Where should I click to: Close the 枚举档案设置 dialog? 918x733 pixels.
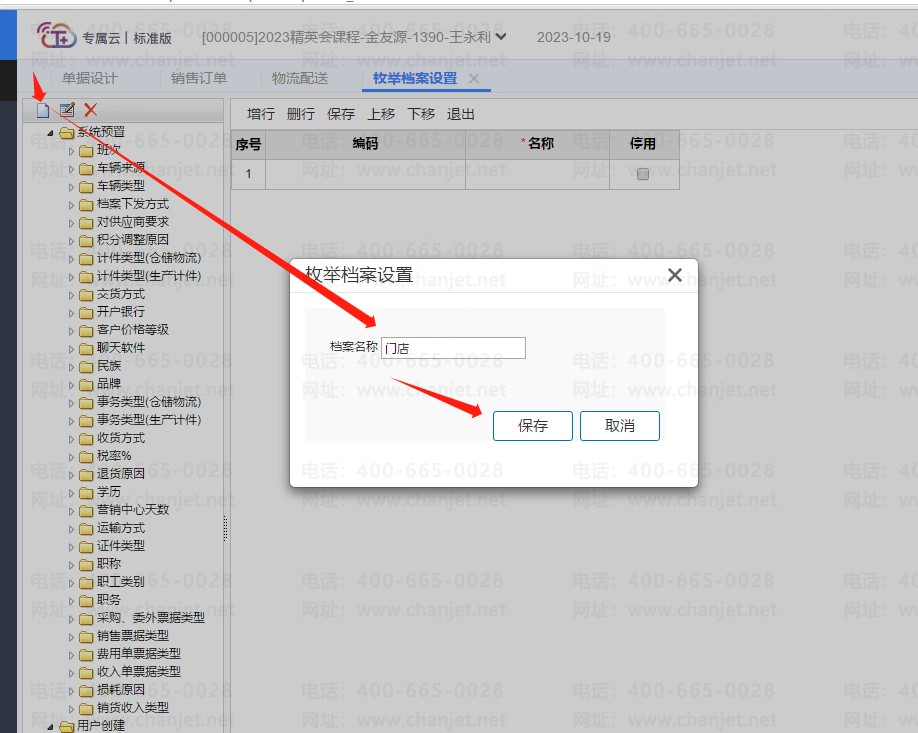[x=674, y=275]
